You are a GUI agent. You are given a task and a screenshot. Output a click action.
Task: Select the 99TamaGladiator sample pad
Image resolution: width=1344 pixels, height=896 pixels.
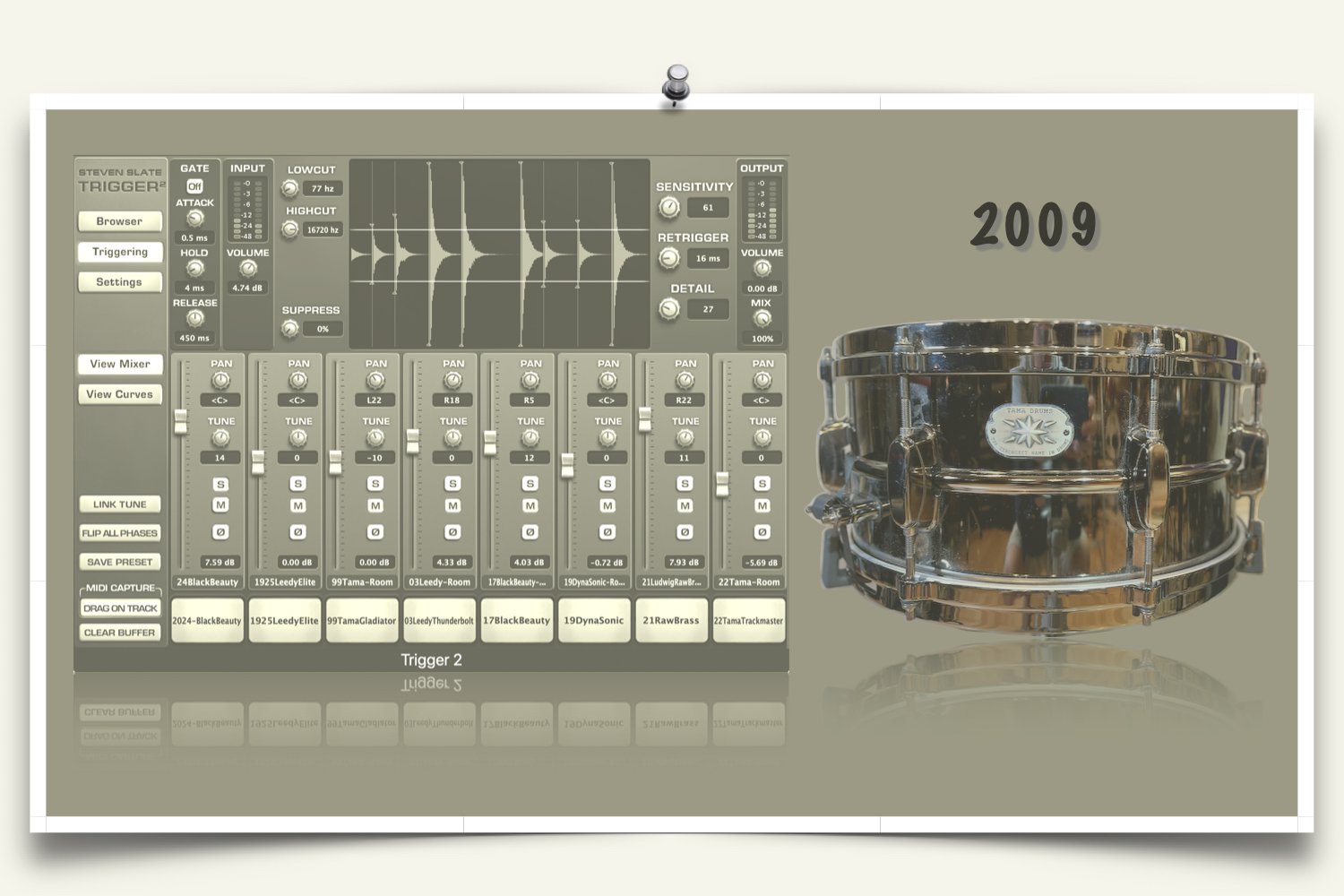coord(362,621)
